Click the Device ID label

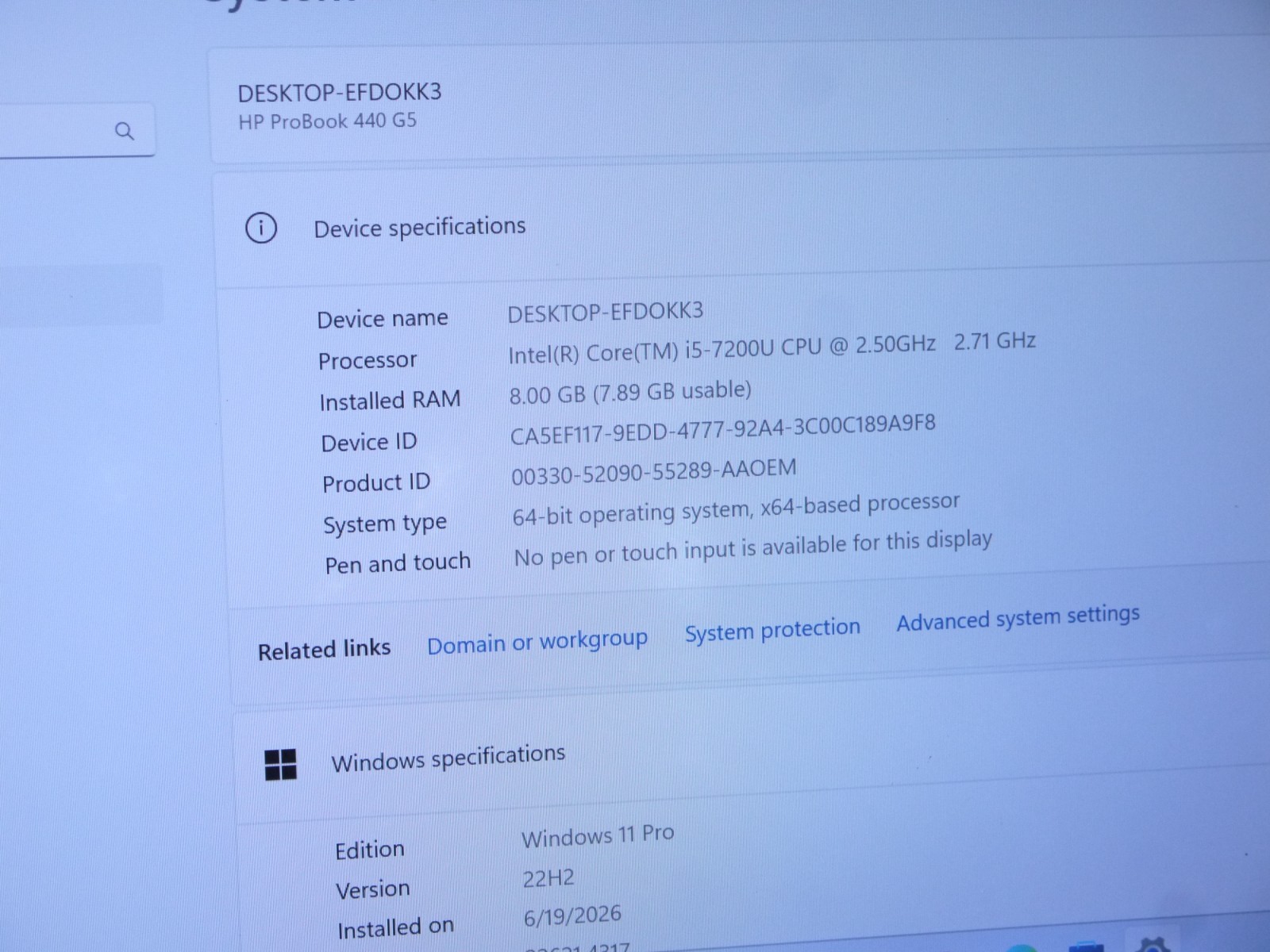(x=369, y=442)
